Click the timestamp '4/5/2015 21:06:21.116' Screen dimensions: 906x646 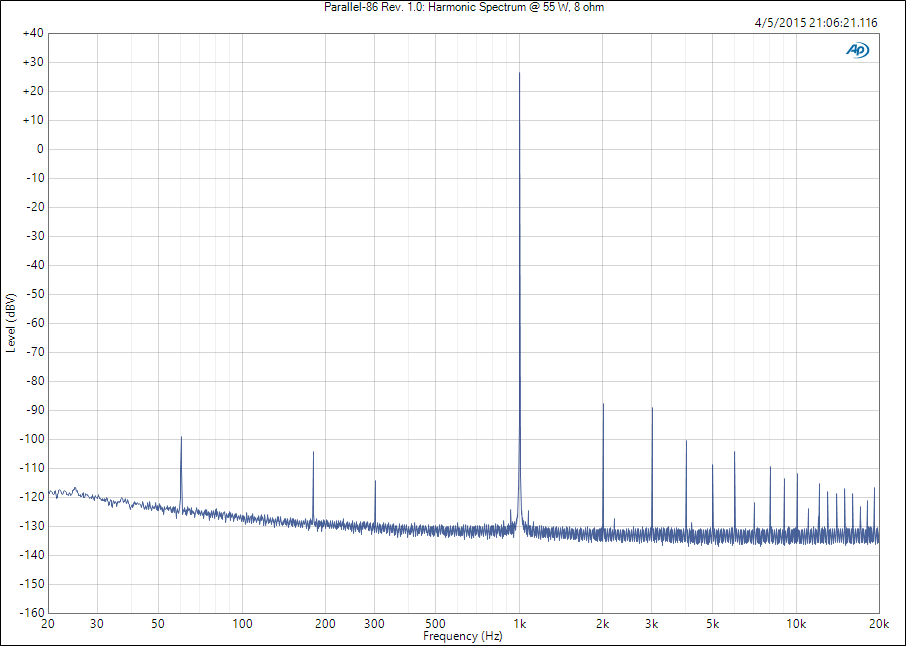point(816,23)
